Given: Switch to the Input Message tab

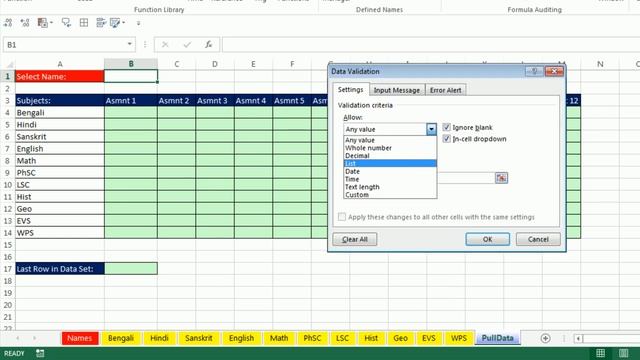Looking at the screenshot, I should click(x=397, y=90).
